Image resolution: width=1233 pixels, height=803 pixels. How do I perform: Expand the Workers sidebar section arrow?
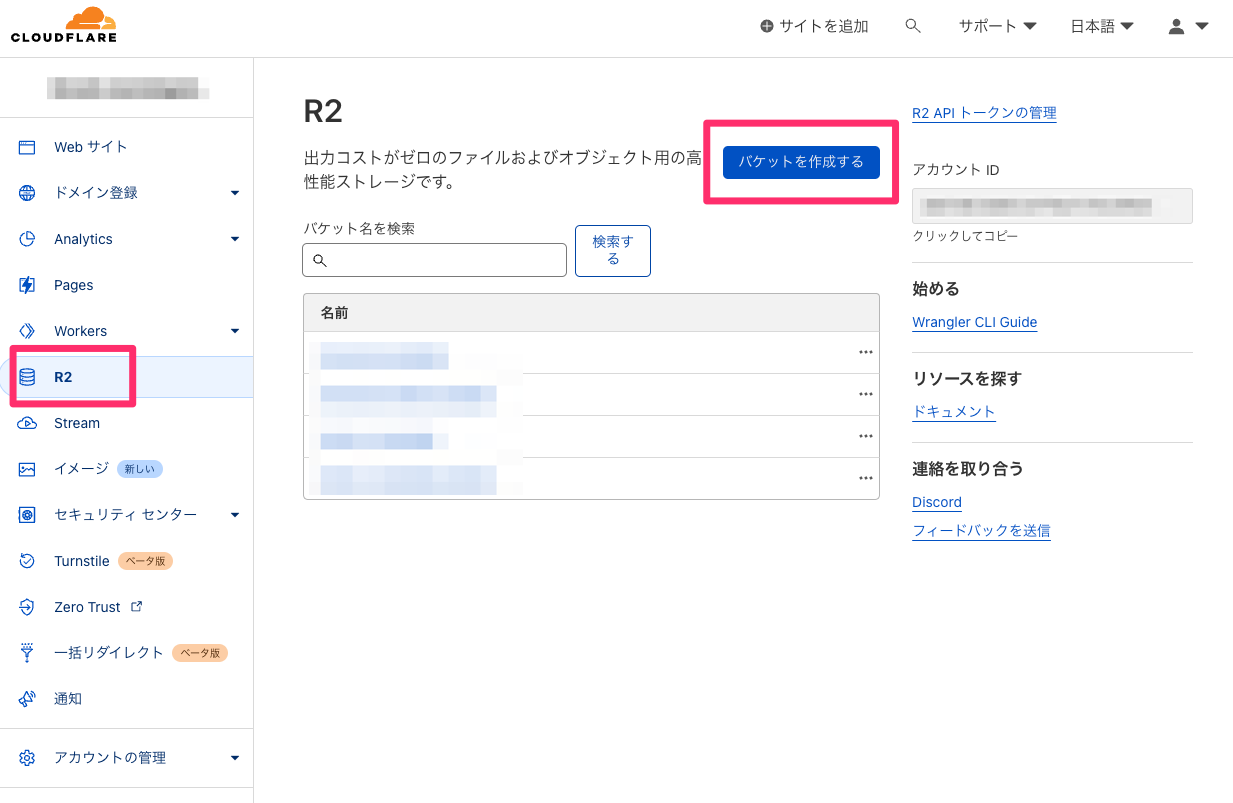pyautogui.click(x=235, y=331)
